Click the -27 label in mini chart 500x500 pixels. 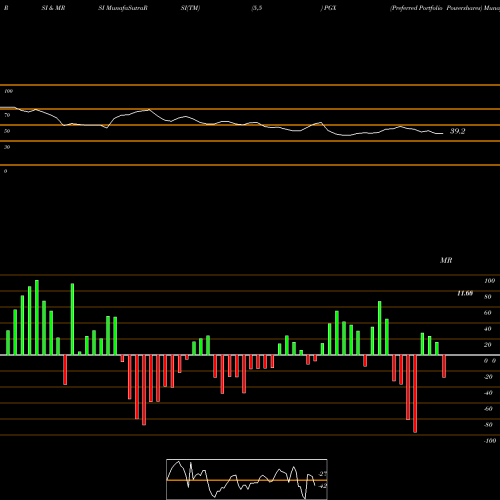tap(323, 474)
